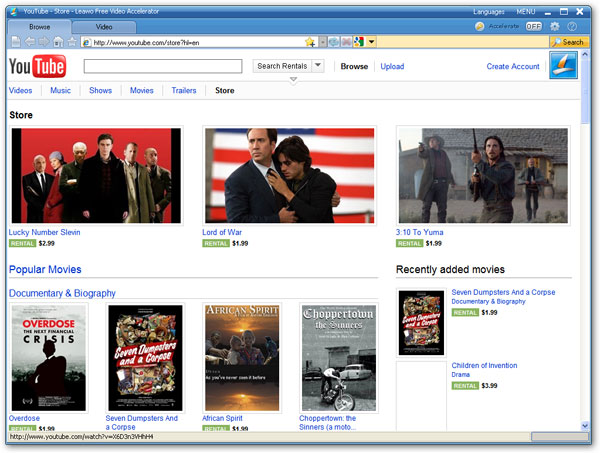Click the Google search engine icon
Viewport: 600px width, 453px height.
coord(359,42)
